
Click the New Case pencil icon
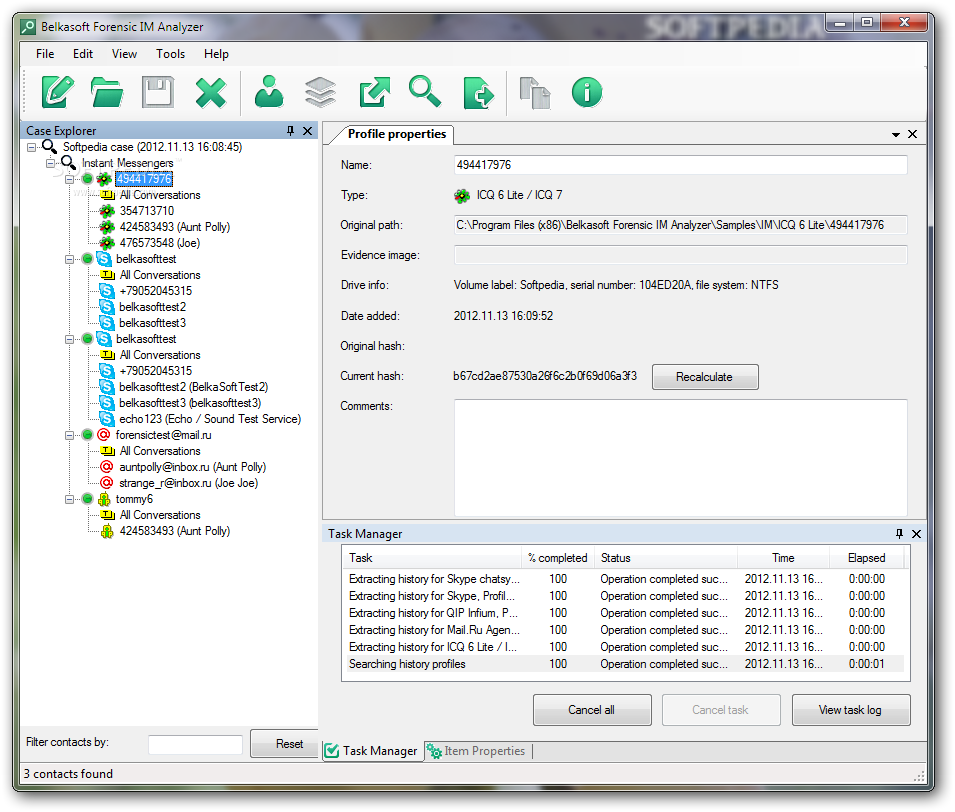[58, 92]
